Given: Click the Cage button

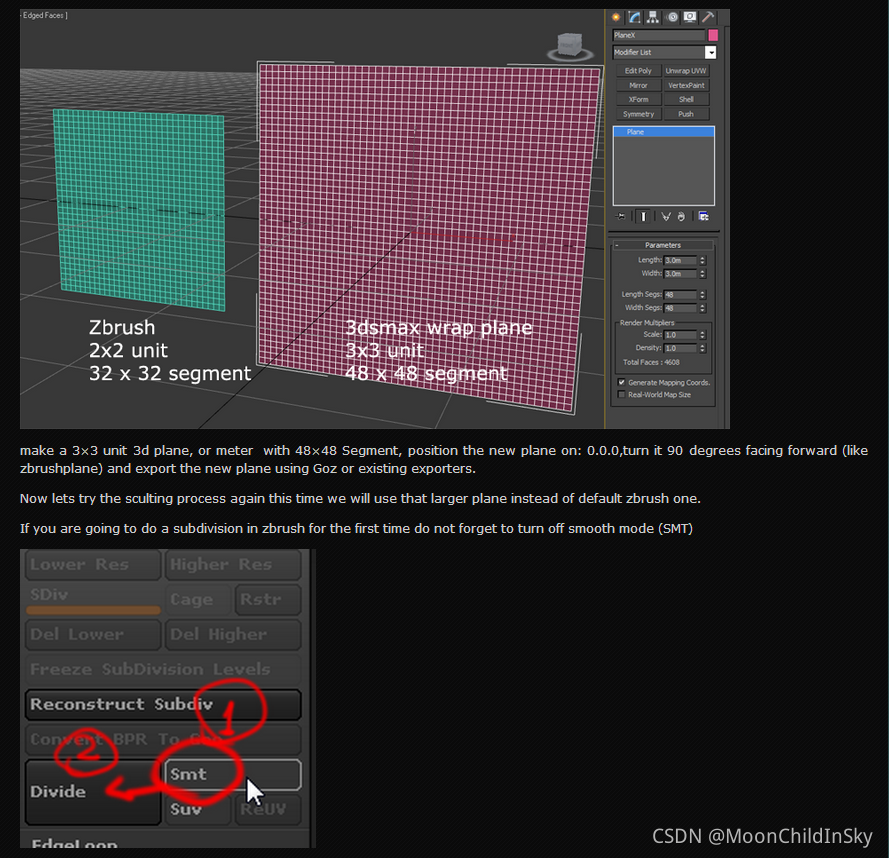Looking at the screenshot, I should (x=198, y=600).
